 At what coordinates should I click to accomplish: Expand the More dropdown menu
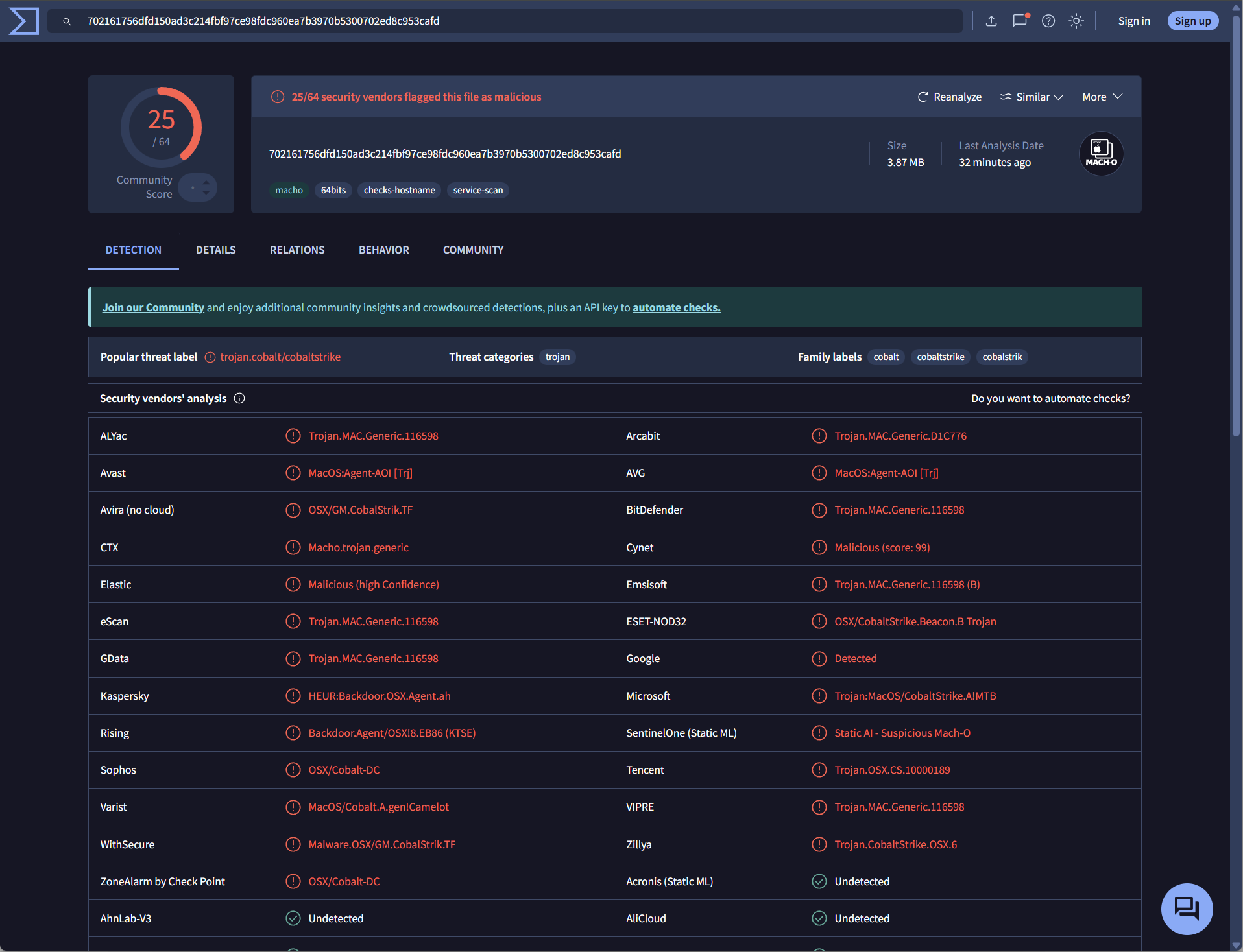[1102, 97]
